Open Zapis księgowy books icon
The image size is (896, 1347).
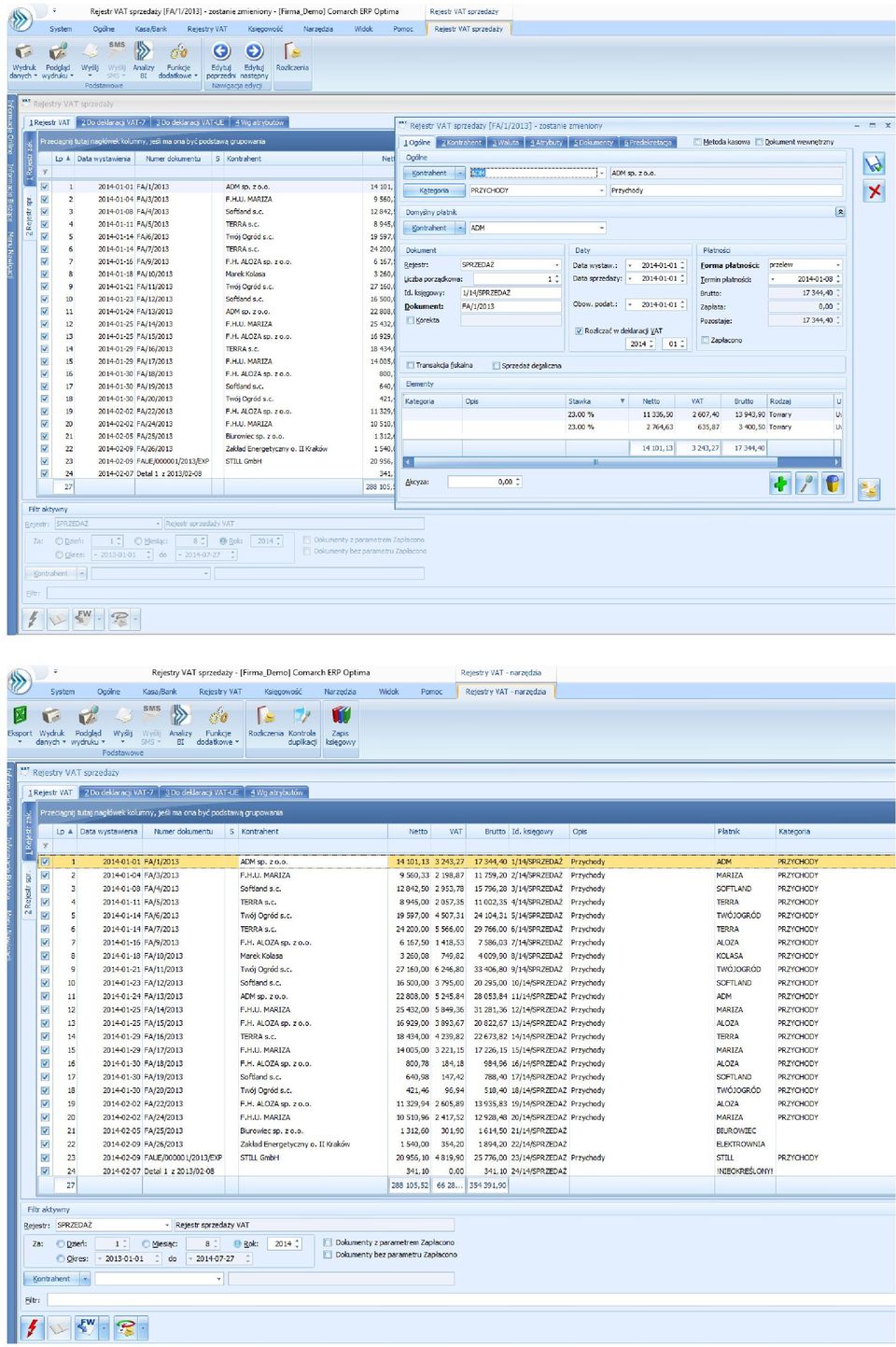click(x=341, y=715)
